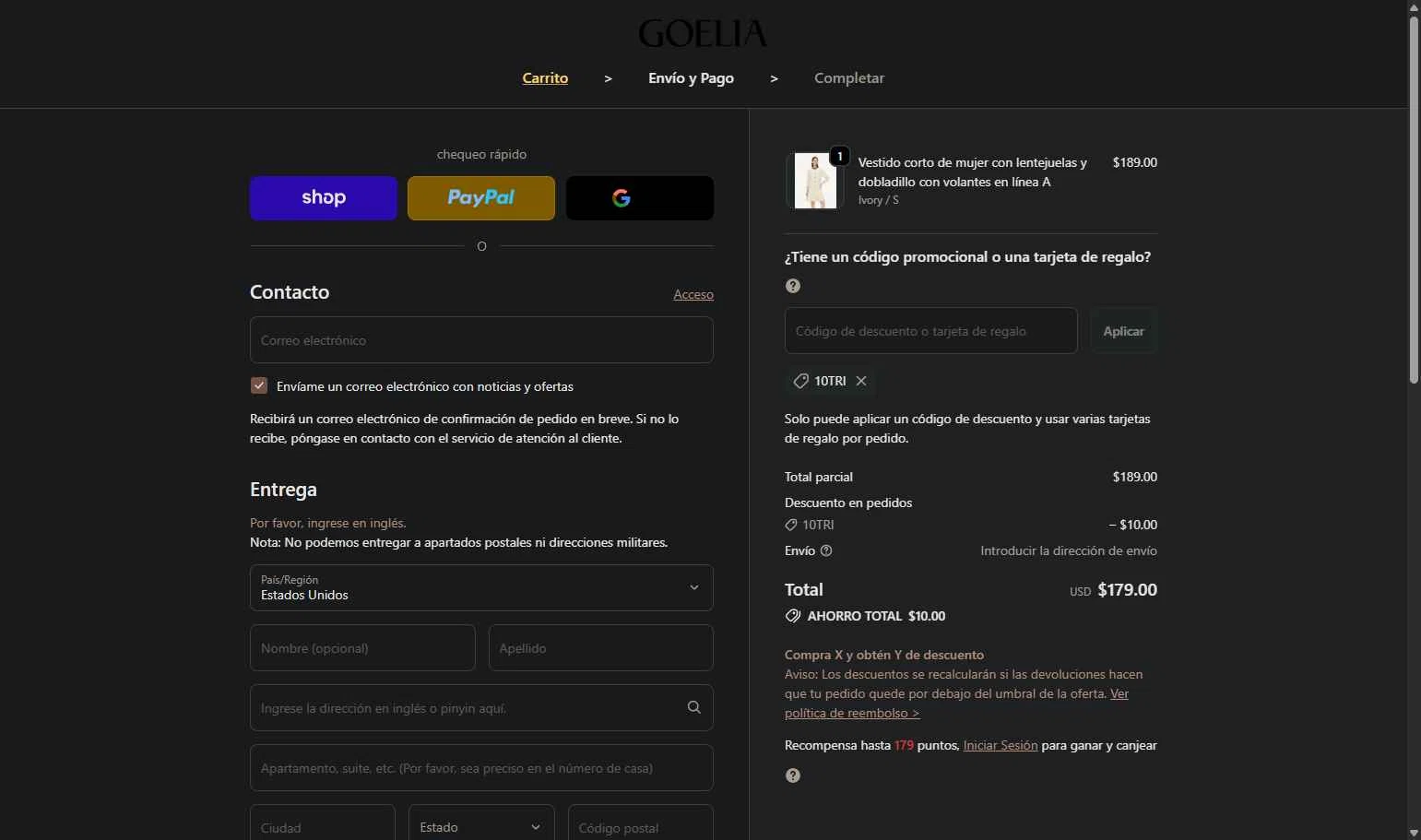Remove the 10TRI discount code
The height and width of the screenshot is (840, 1421).
pyautogui.click(x=861, y=381)
